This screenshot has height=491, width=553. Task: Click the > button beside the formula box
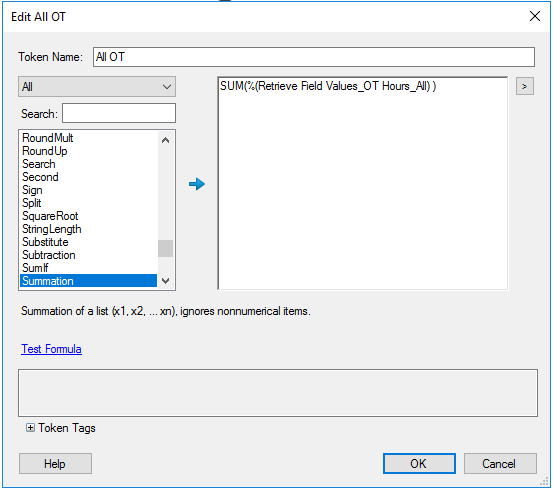[x=524, y=86]
